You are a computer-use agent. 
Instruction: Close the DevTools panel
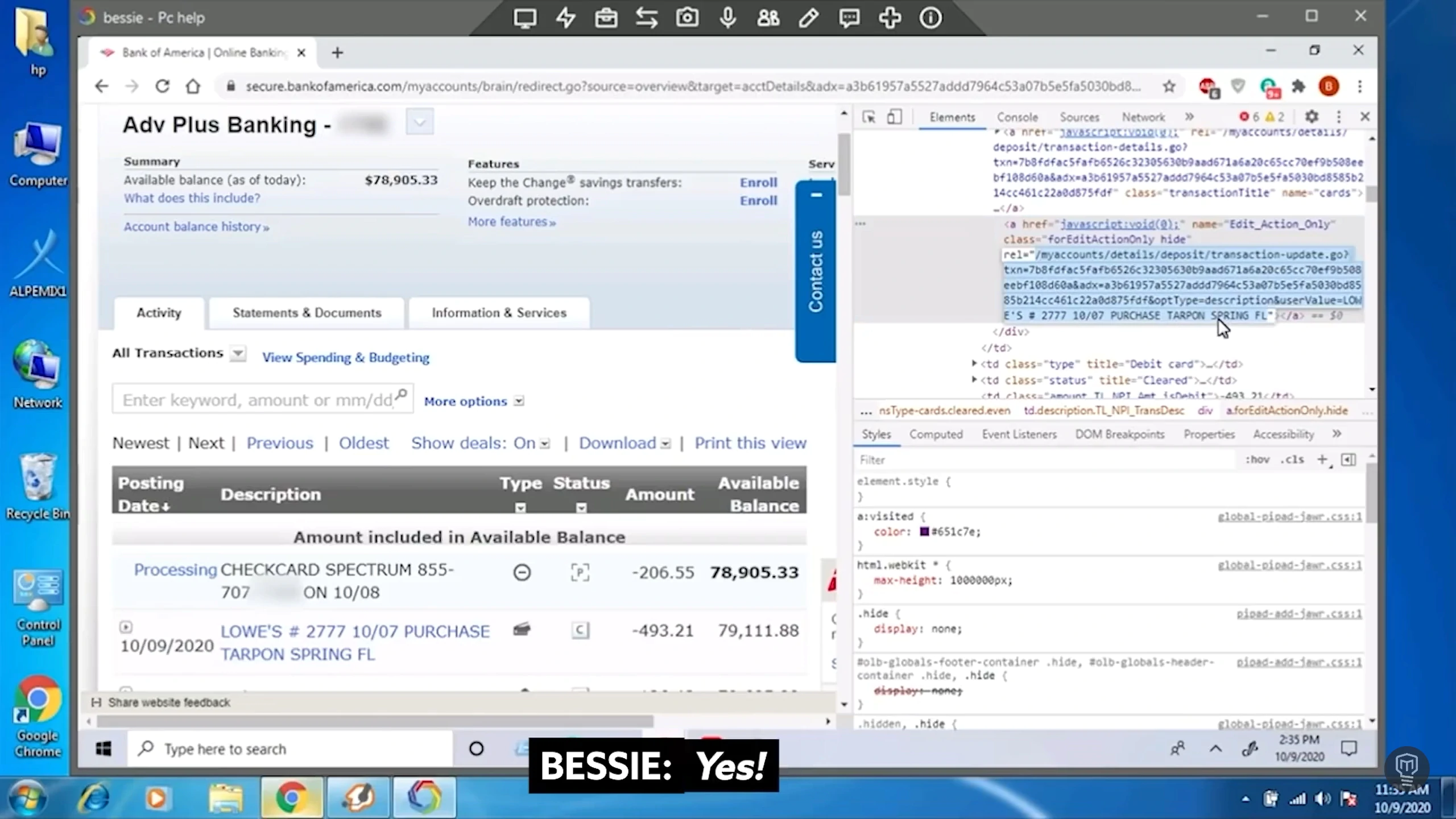click(1364, 117)
